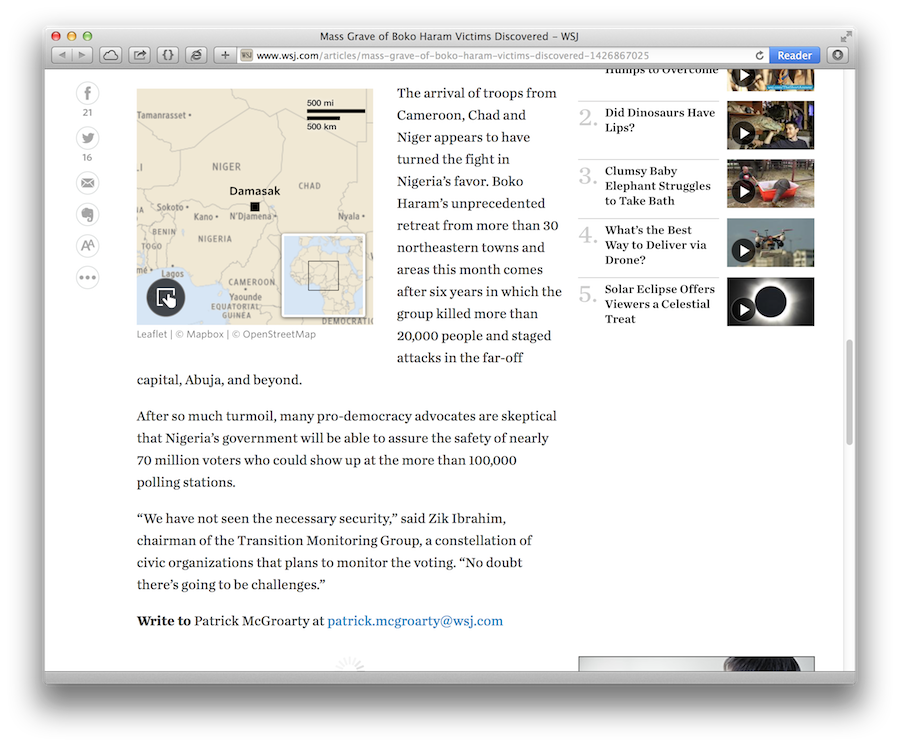Screen dimensions: 900x746
Task: Open 'Did Dinosaurs Have Lips?' video link
Action: 660,120
